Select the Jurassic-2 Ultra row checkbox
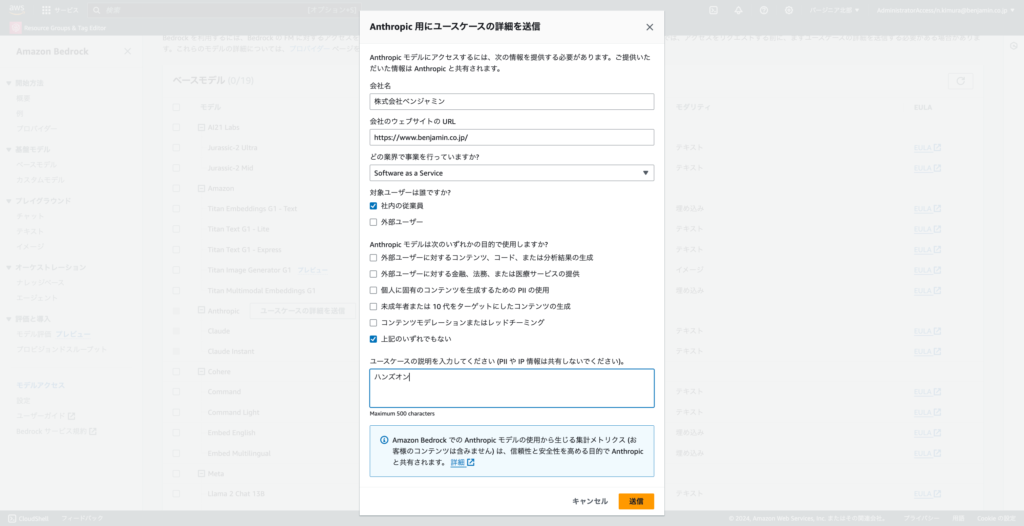The width and height of the screenshot is (1024, 526). coord(176,148)
